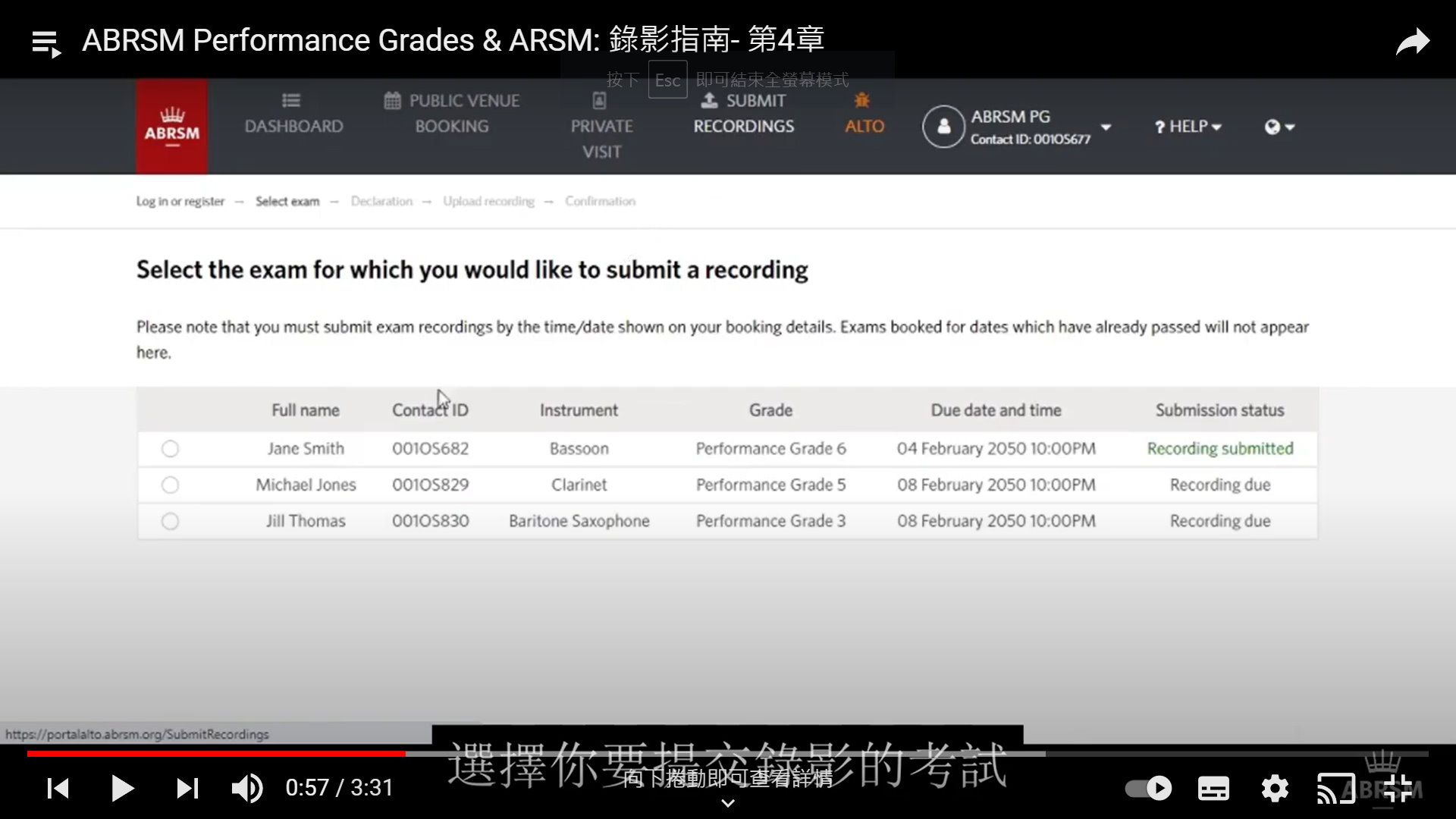Expand the ABRSM PG account dropdown
Image resolution: width=1456 pixels, height=819 pixels.
tap(1106, 127)
